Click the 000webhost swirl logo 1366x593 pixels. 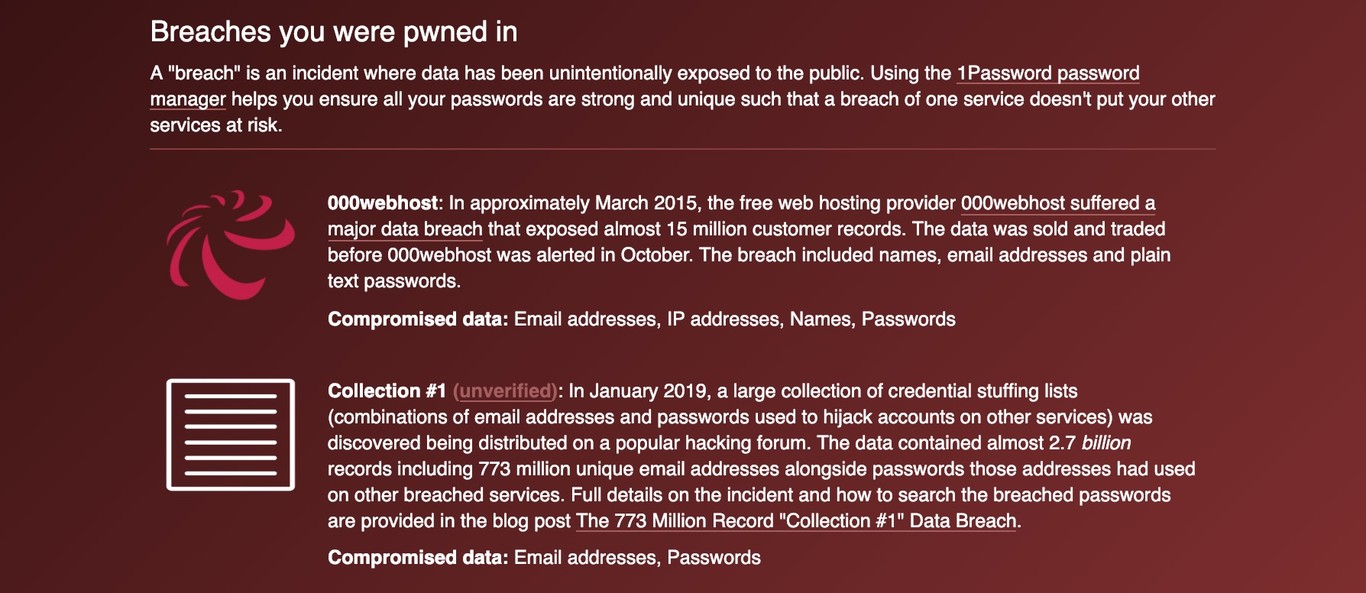click(x=230, y=245)
